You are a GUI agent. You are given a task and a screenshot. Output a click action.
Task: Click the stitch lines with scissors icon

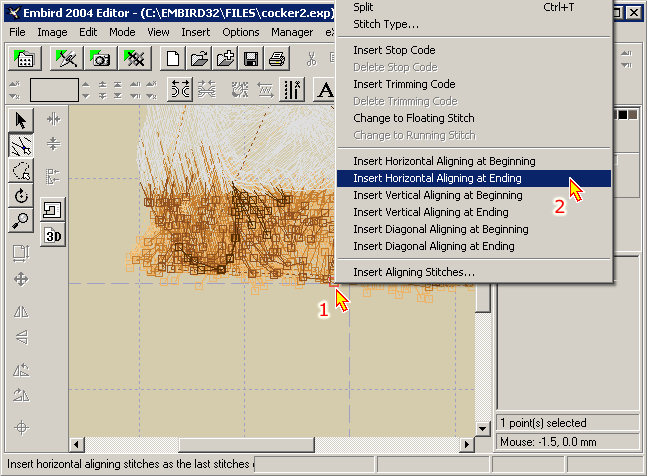point(292,89)
